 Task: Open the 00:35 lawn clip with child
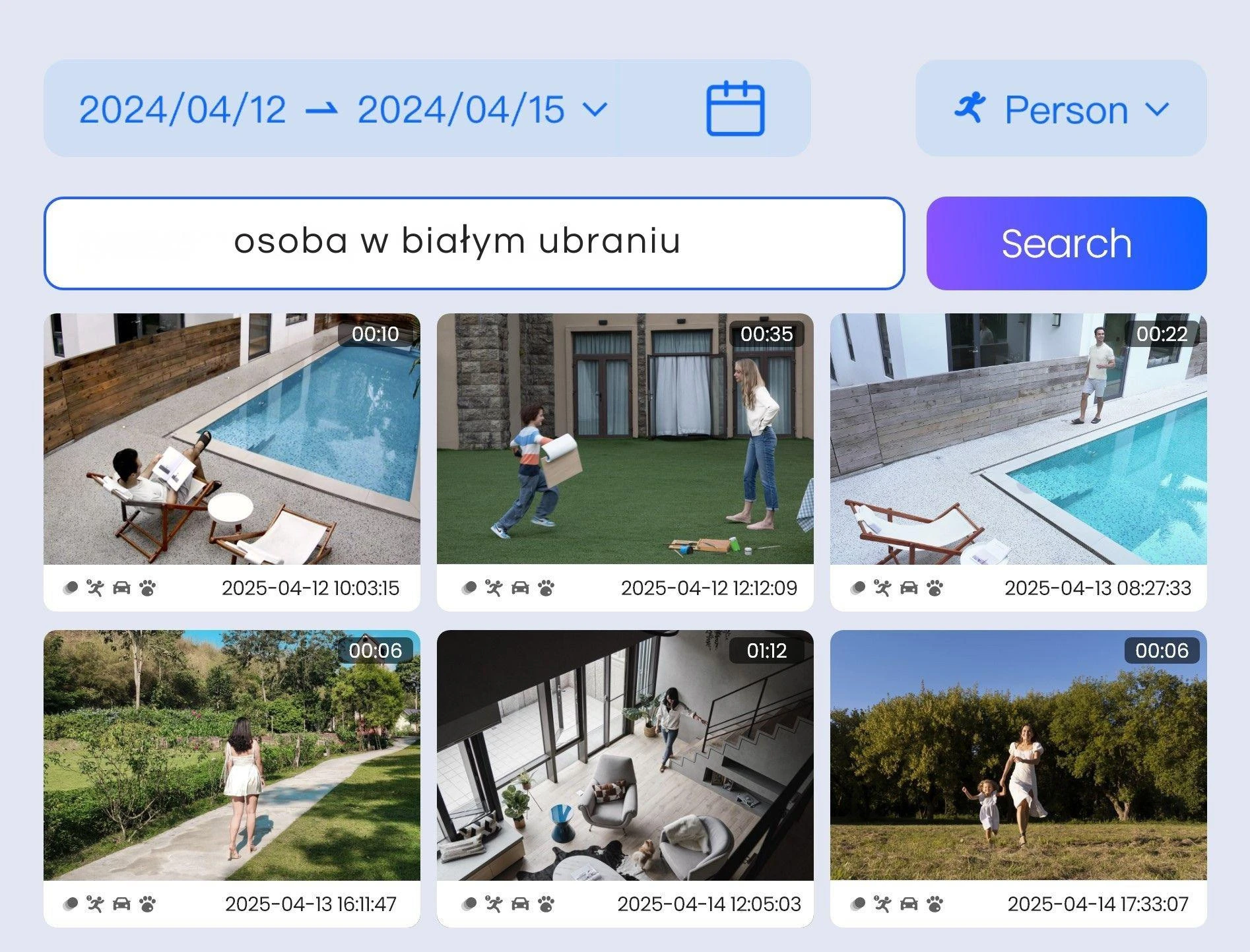(x=625, y=439)
